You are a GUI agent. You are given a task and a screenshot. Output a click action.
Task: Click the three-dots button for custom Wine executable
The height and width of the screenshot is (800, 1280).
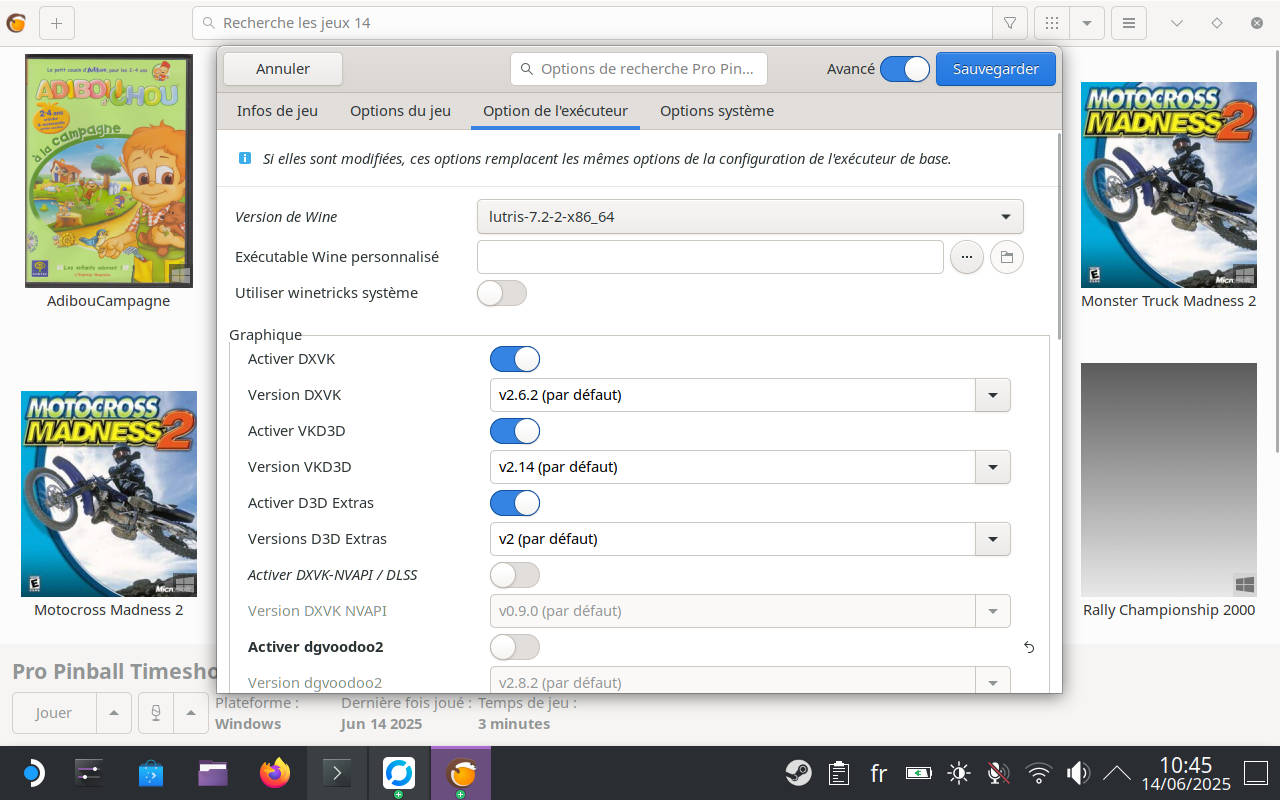click(967, 257)
